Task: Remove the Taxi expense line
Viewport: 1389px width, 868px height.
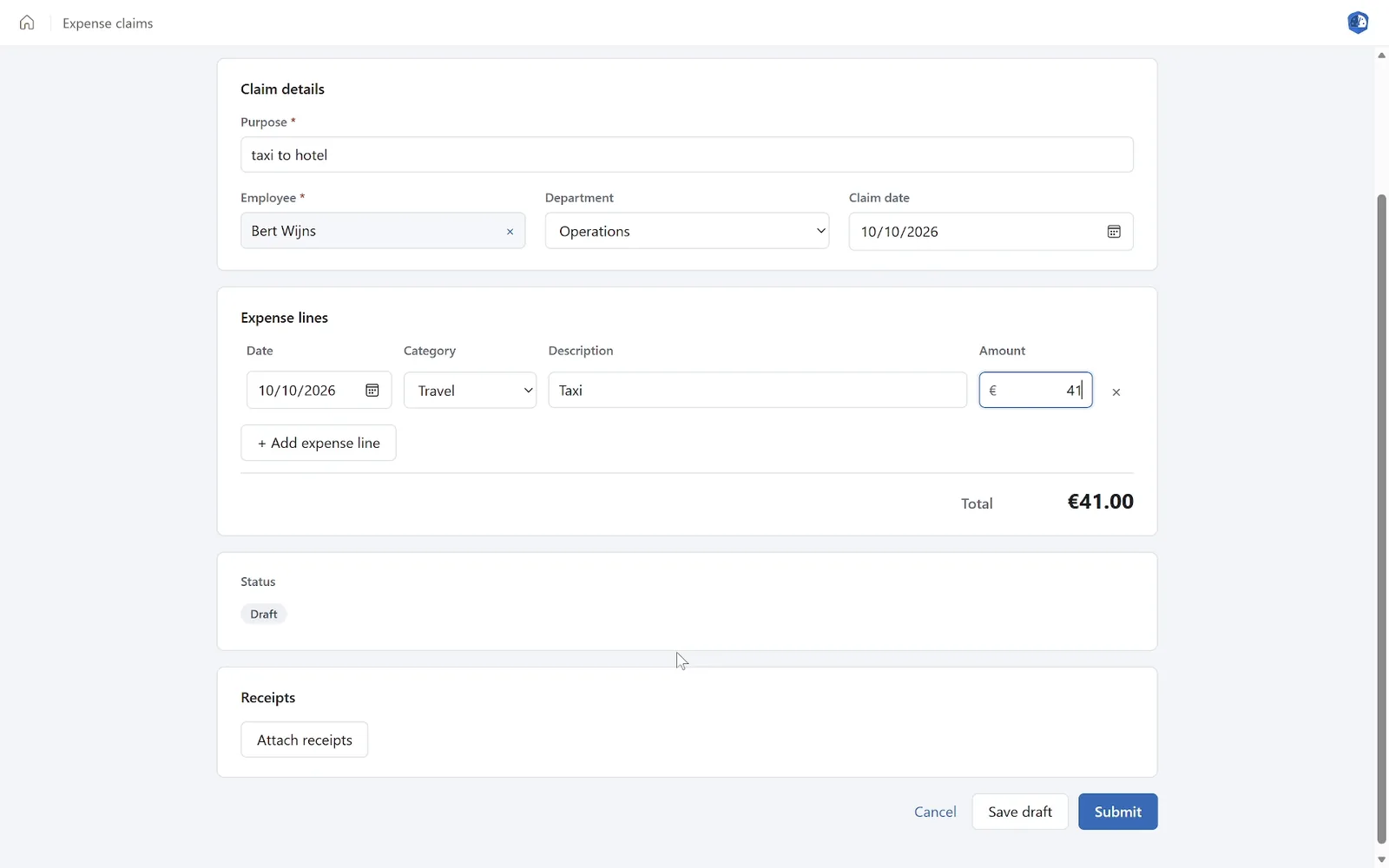Action: click(x=1116, y=392)
